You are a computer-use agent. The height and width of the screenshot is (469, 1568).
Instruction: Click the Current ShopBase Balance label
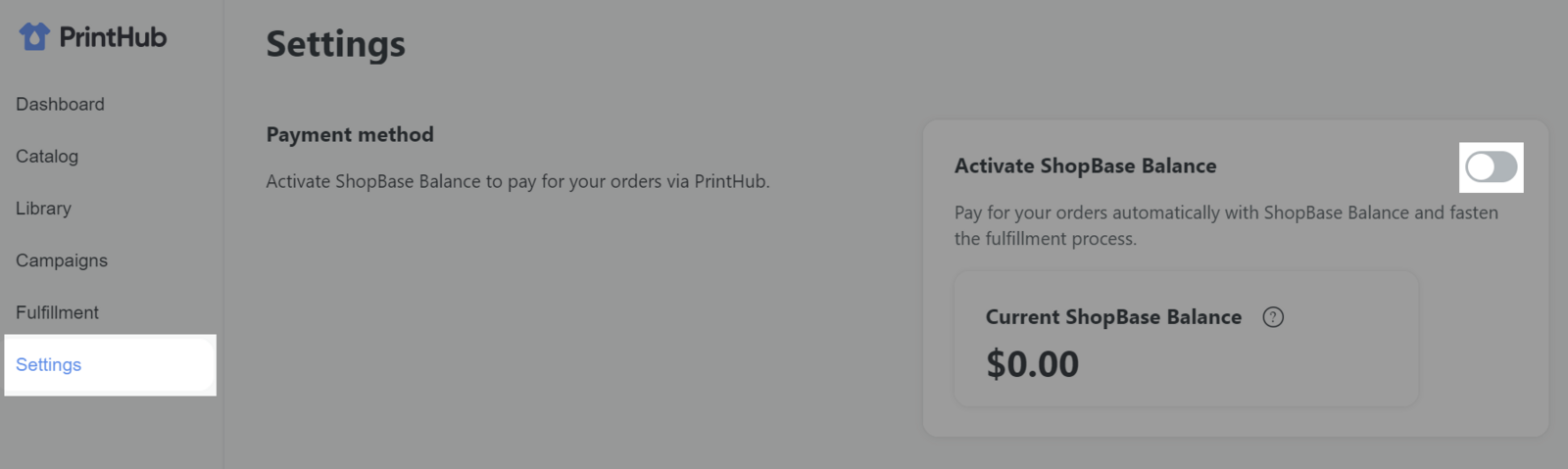click(1113, 317)
